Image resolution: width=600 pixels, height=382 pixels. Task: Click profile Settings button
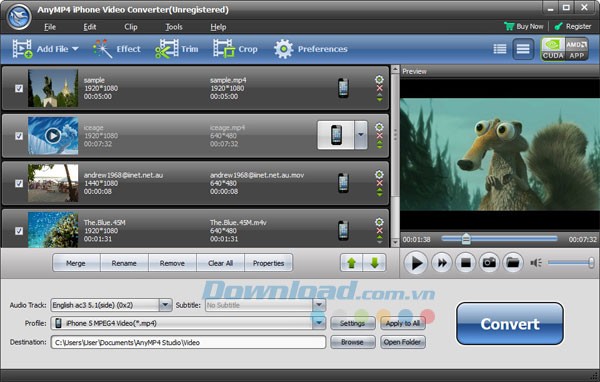pos(352,323)
